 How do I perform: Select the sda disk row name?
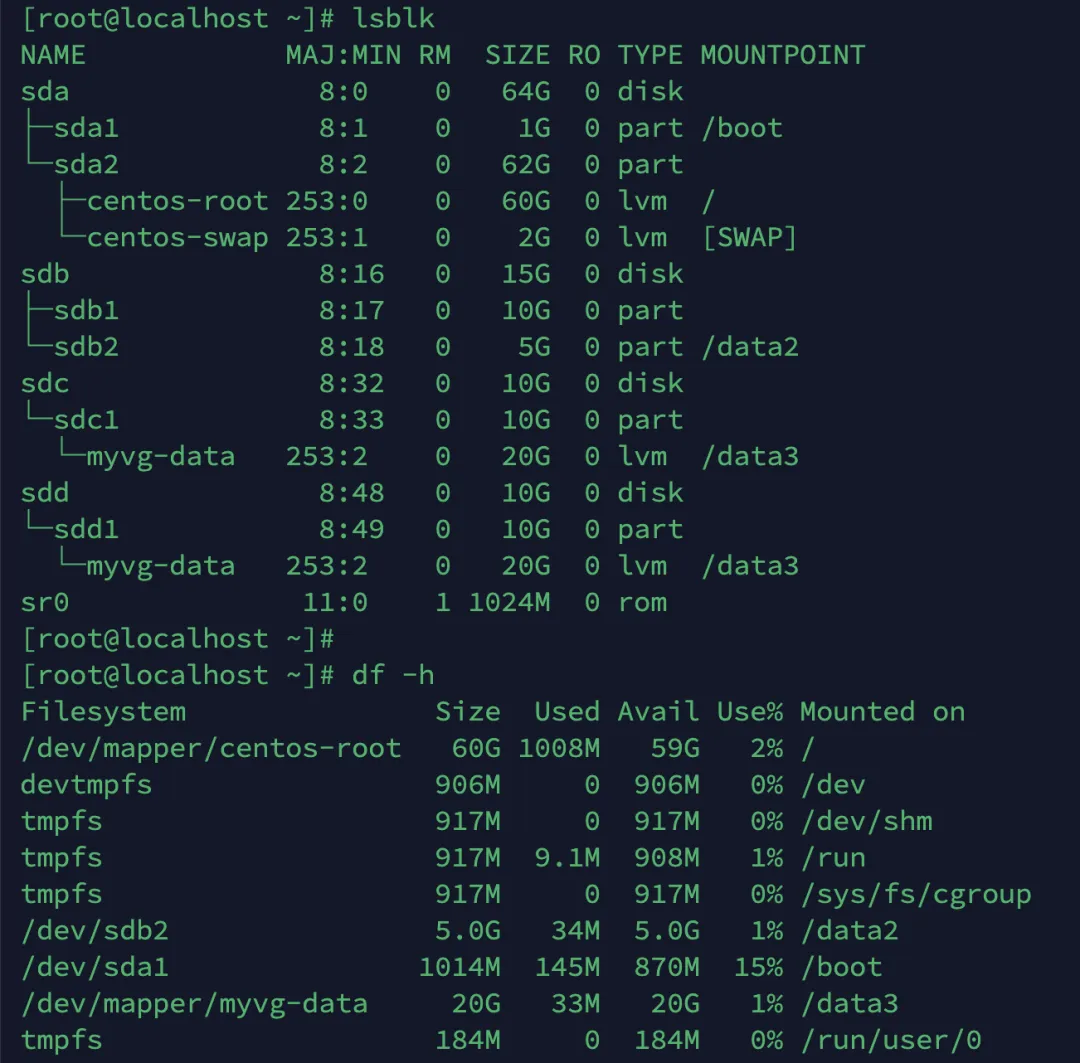(45, 92)
